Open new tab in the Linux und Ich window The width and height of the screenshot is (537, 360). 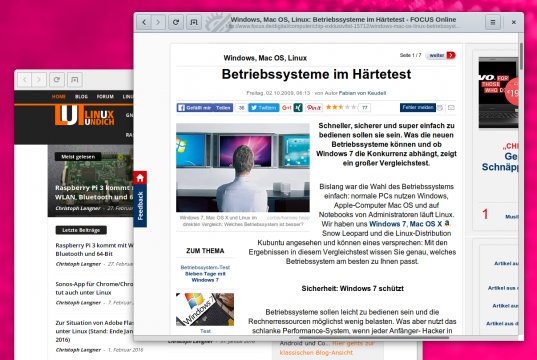tap(75, 80)
